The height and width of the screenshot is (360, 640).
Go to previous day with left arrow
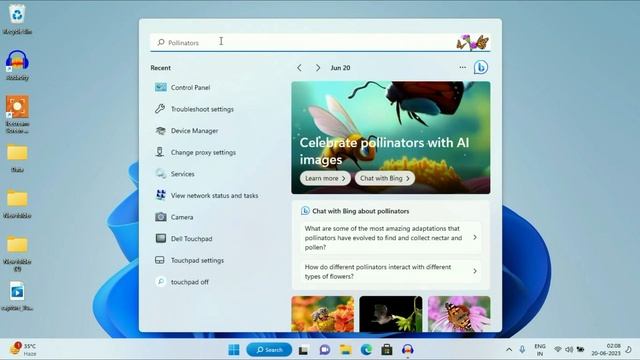coord(299,68)
